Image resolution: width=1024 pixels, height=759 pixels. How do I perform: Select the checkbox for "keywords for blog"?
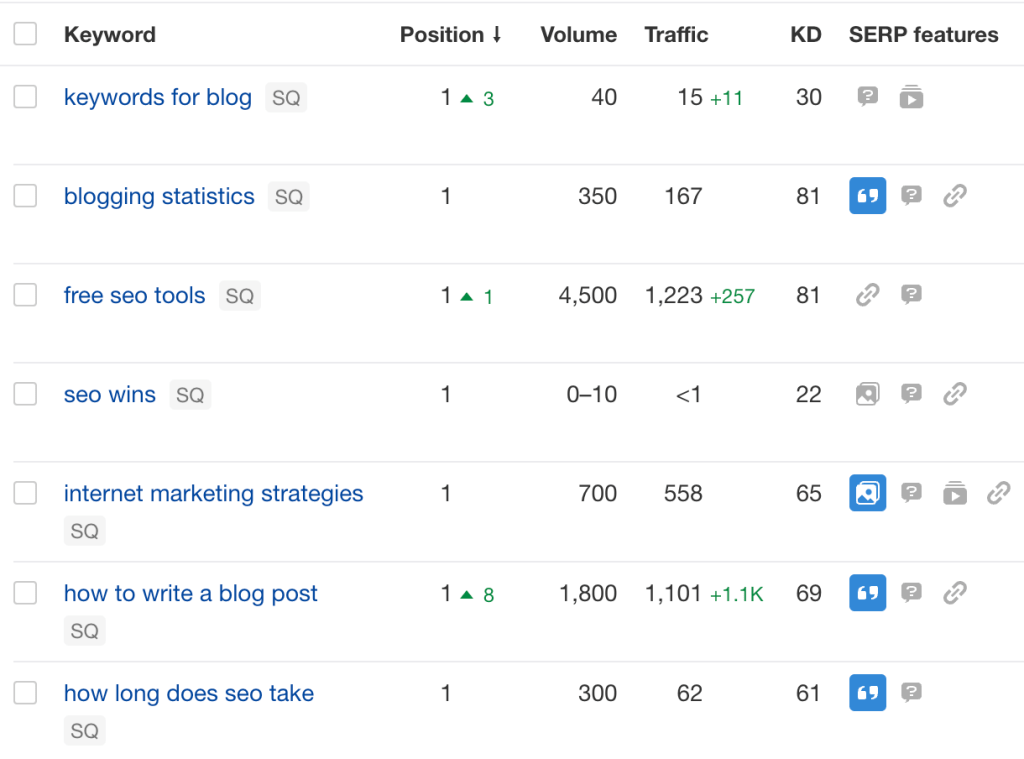point(25,96)
